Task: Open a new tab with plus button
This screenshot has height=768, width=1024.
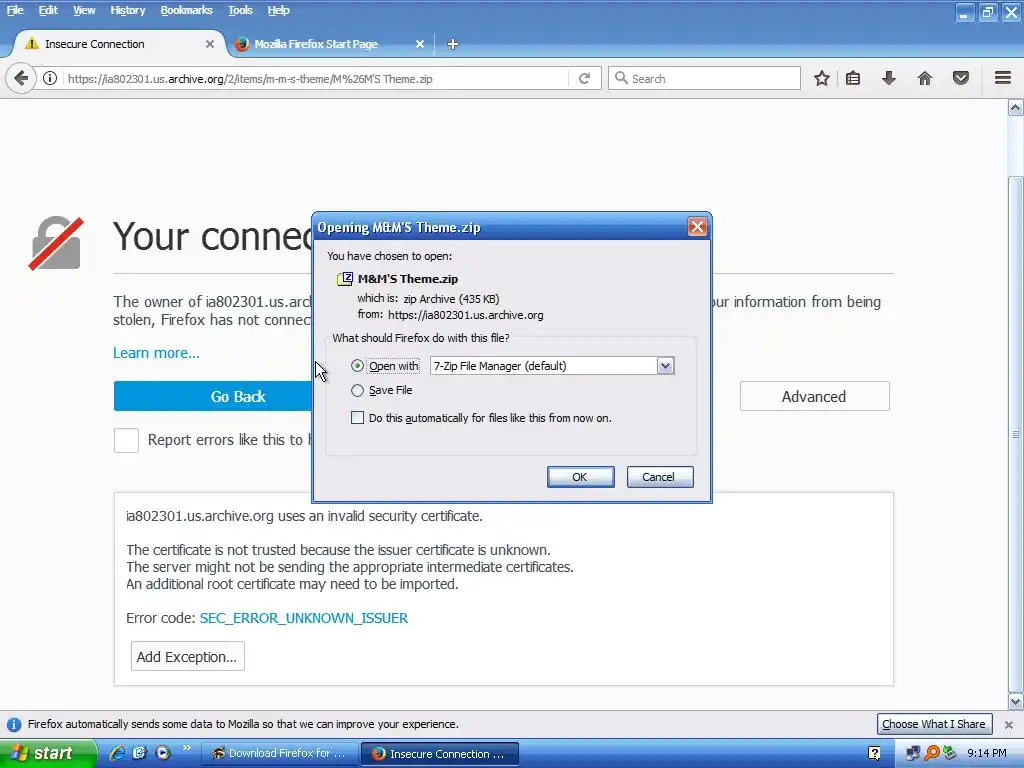Action: coord(453,44)
